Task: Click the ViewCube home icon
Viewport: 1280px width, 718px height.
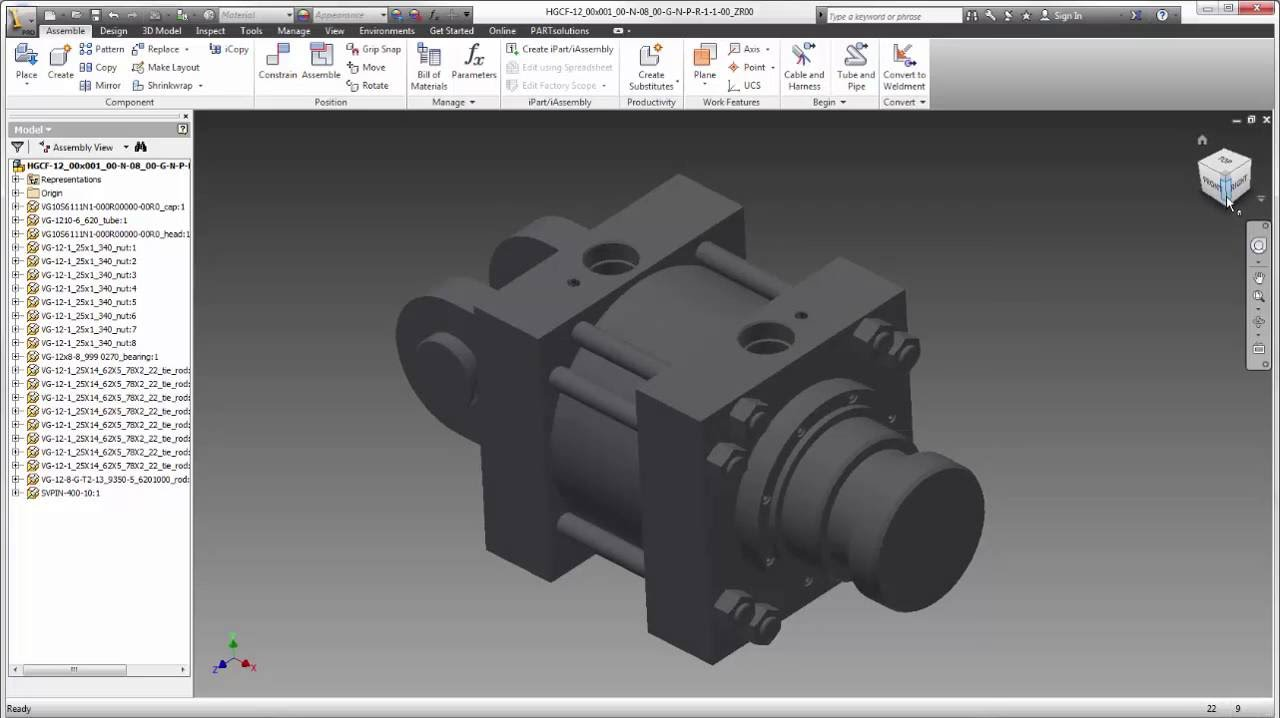Action: tap(1202, 139)
